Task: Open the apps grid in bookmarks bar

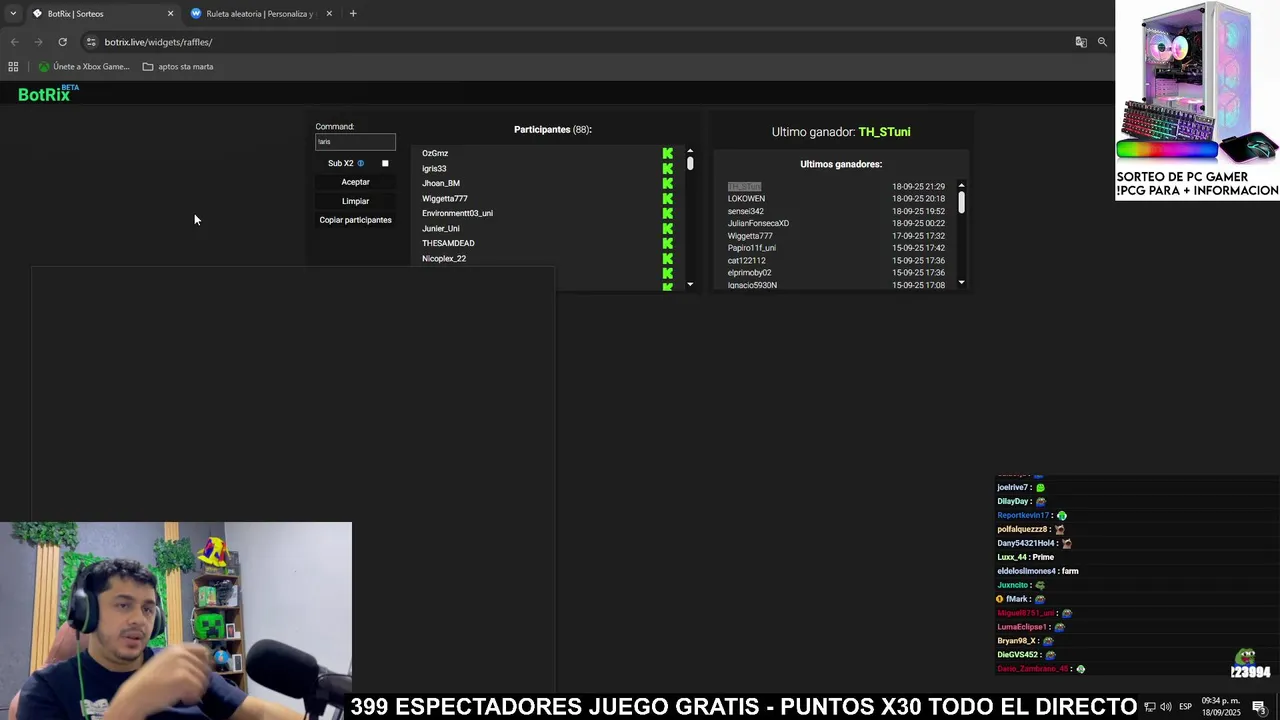Action: (x=13, y=67)
